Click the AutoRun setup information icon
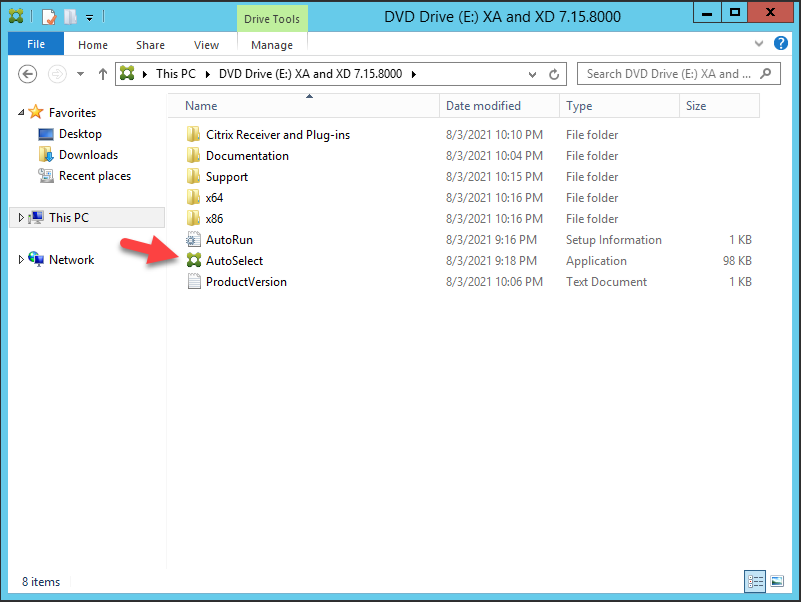Viewport: 801px width, 602px height. [x=194, y=239]
